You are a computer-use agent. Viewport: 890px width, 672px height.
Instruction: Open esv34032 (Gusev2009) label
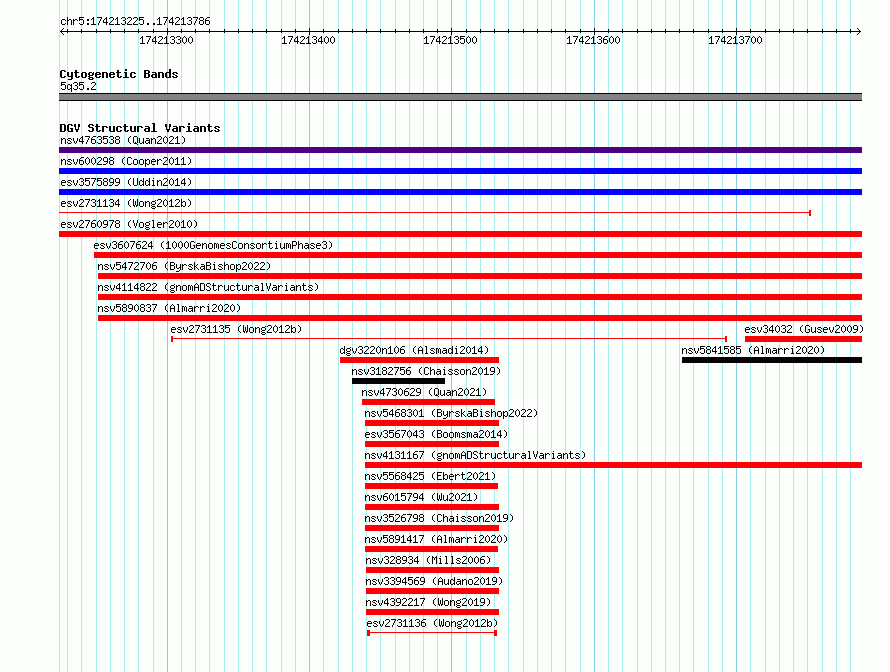coord(804,329)
